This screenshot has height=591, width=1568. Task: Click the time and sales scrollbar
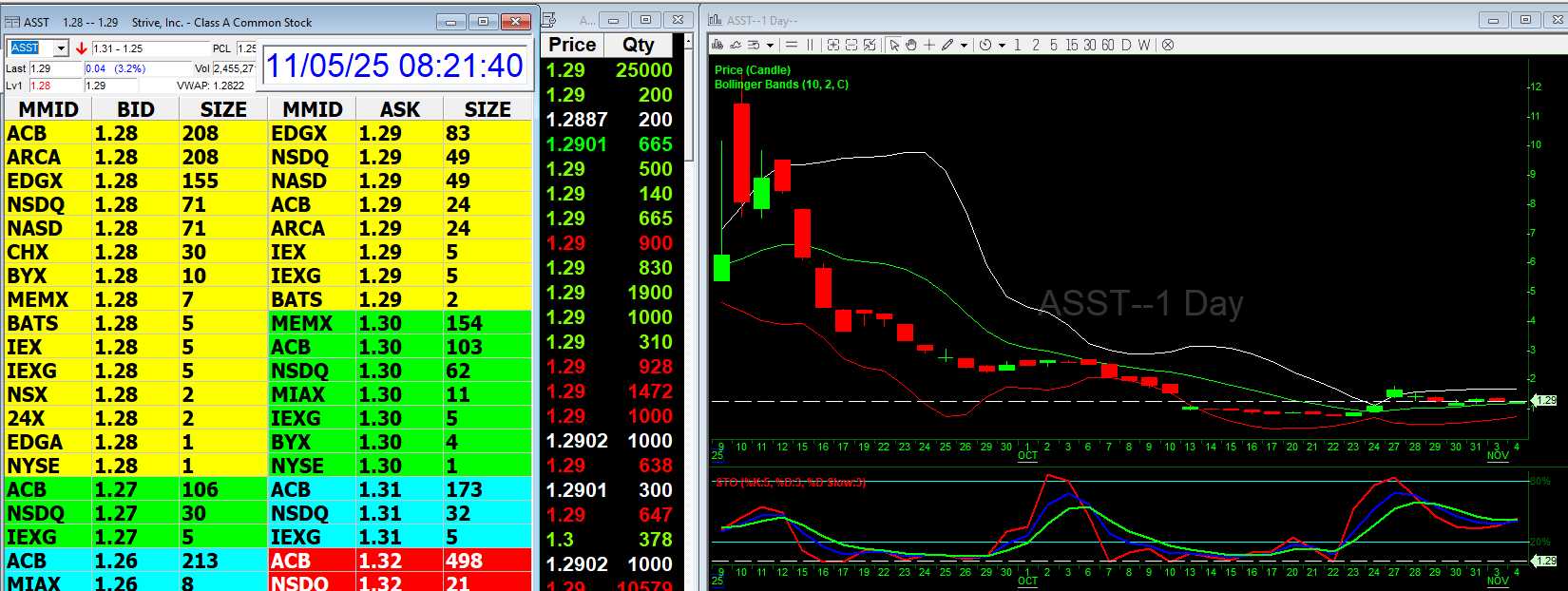click(x=690, y=105)
